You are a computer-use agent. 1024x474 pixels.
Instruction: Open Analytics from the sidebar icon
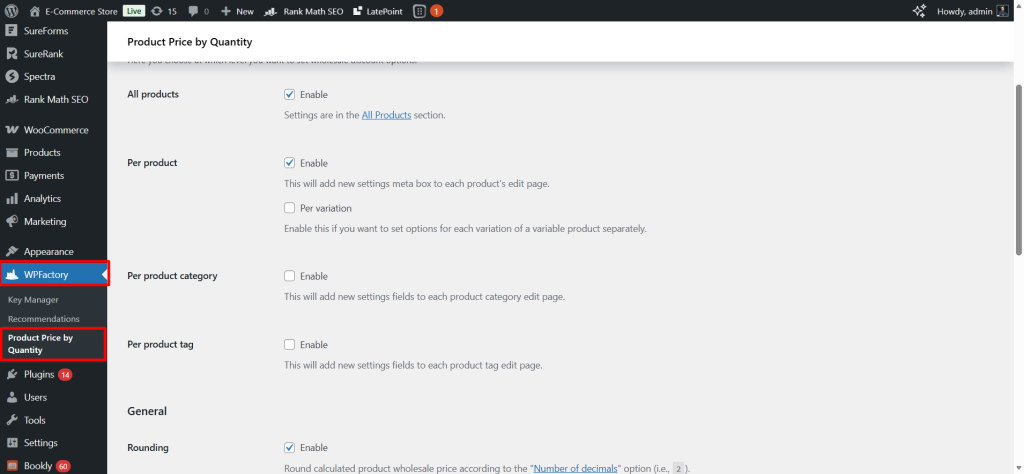point(12,199)
